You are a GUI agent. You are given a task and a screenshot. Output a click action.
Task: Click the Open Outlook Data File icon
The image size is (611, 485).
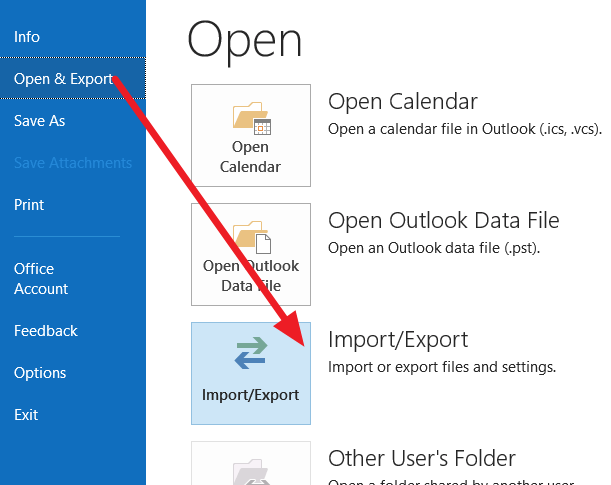[252, 237]
